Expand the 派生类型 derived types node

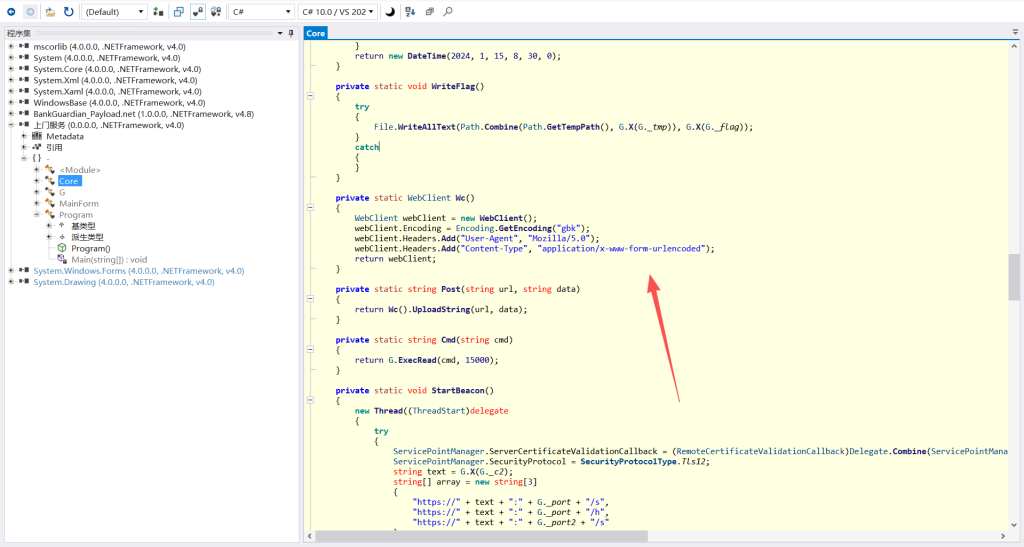pyautogui.click(x=49, y=237)
